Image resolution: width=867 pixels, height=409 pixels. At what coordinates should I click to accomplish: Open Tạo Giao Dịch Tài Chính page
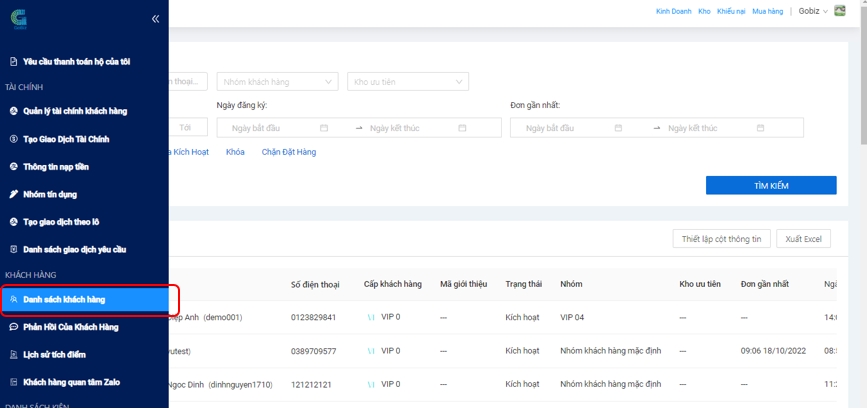[66, 139]
